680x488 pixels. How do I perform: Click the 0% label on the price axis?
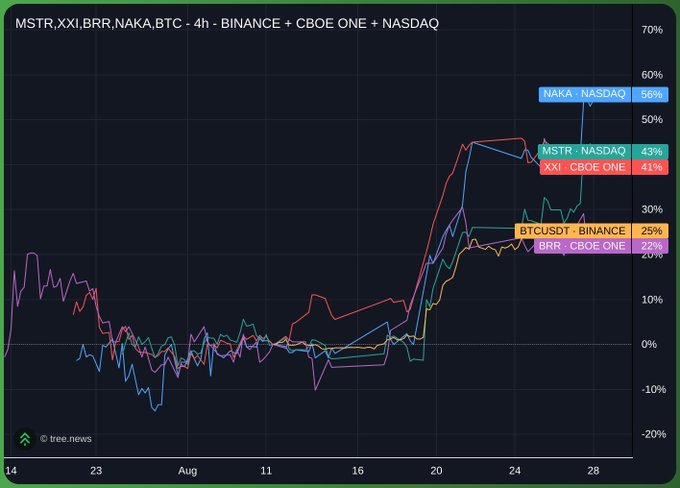(649, 344)
